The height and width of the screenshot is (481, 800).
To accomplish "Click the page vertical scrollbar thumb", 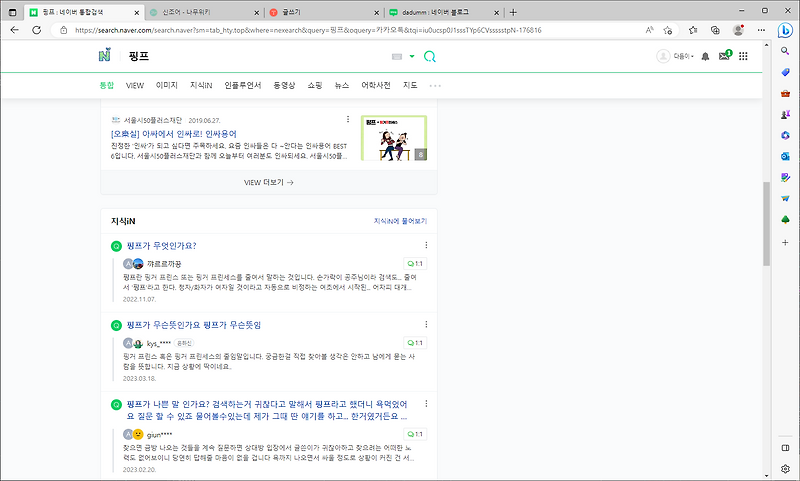I will click(766, 223).
